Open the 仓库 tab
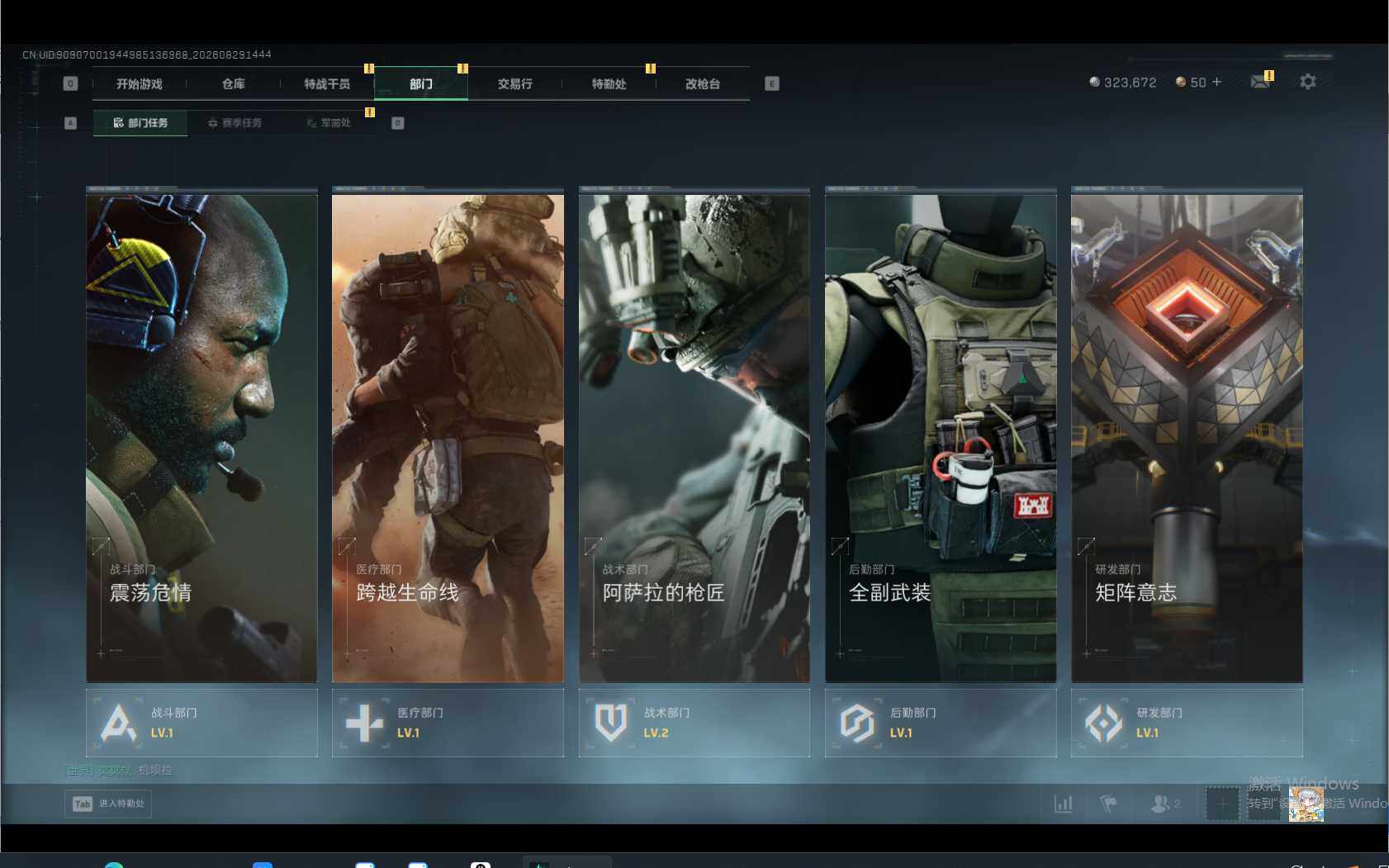 click(x=234, y=83)
